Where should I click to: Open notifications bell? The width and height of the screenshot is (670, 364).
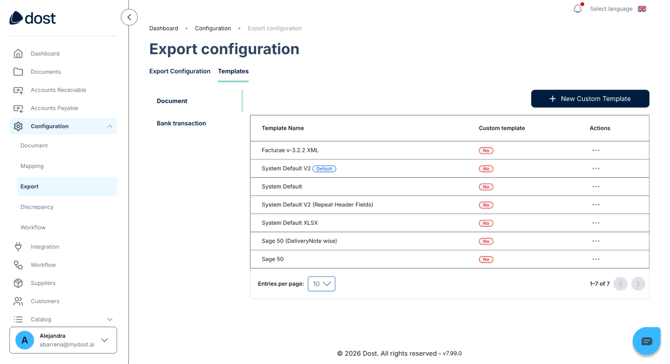(x=578, y=9)
